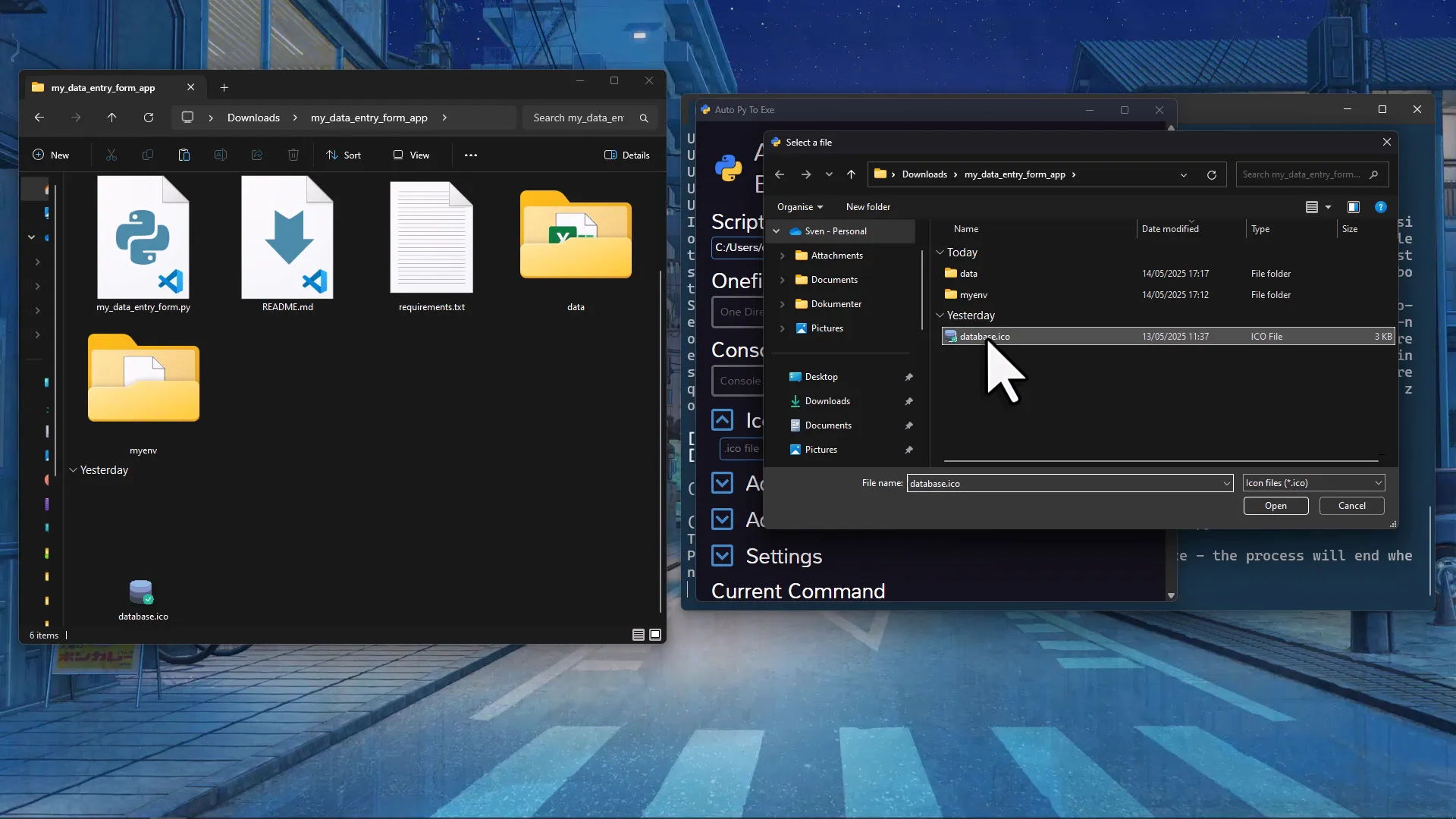Refresh the file list in the Select a file dialog
Screen dimensions: 1456x819
coord(1211,174)
